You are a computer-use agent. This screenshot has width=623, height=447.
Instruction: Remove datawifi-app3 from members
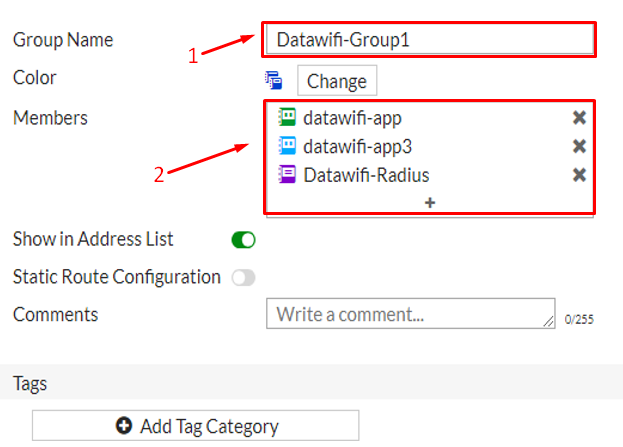click(x=579, y=146)
